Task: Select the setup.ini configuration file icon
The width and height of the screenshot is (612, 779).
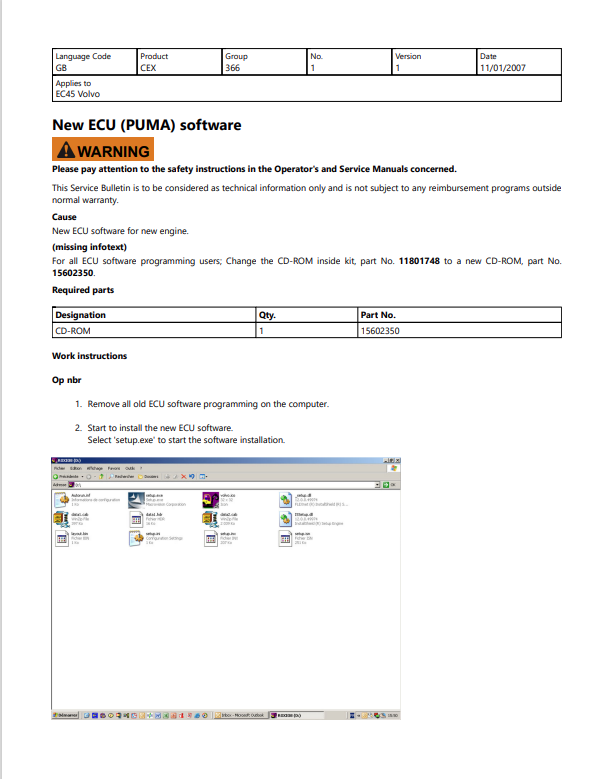Action: 136,538
